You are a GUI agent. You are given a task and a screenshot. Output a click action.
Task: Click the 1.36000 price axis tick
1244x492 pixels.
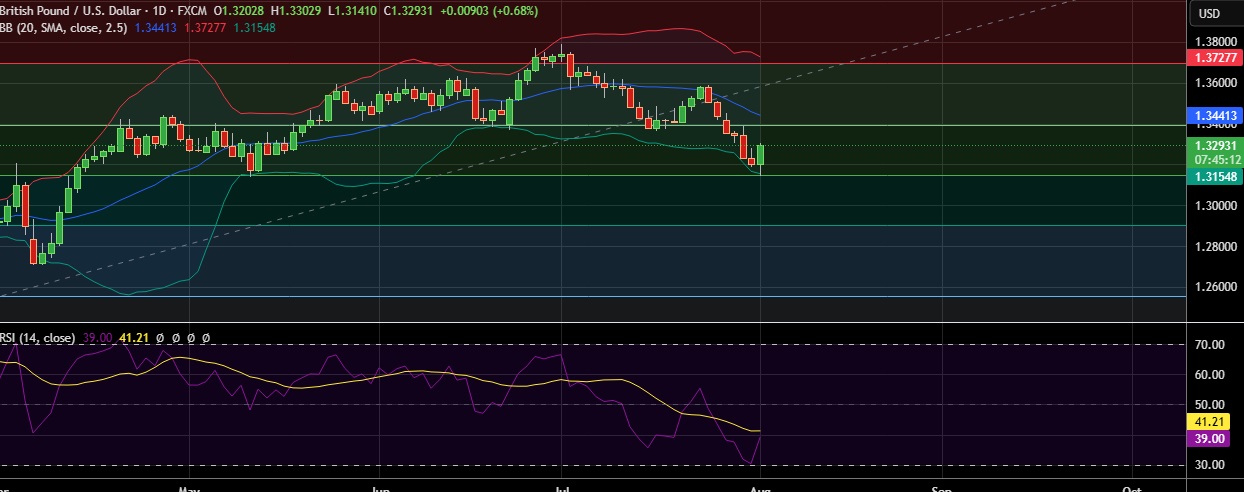point(1218,83)
